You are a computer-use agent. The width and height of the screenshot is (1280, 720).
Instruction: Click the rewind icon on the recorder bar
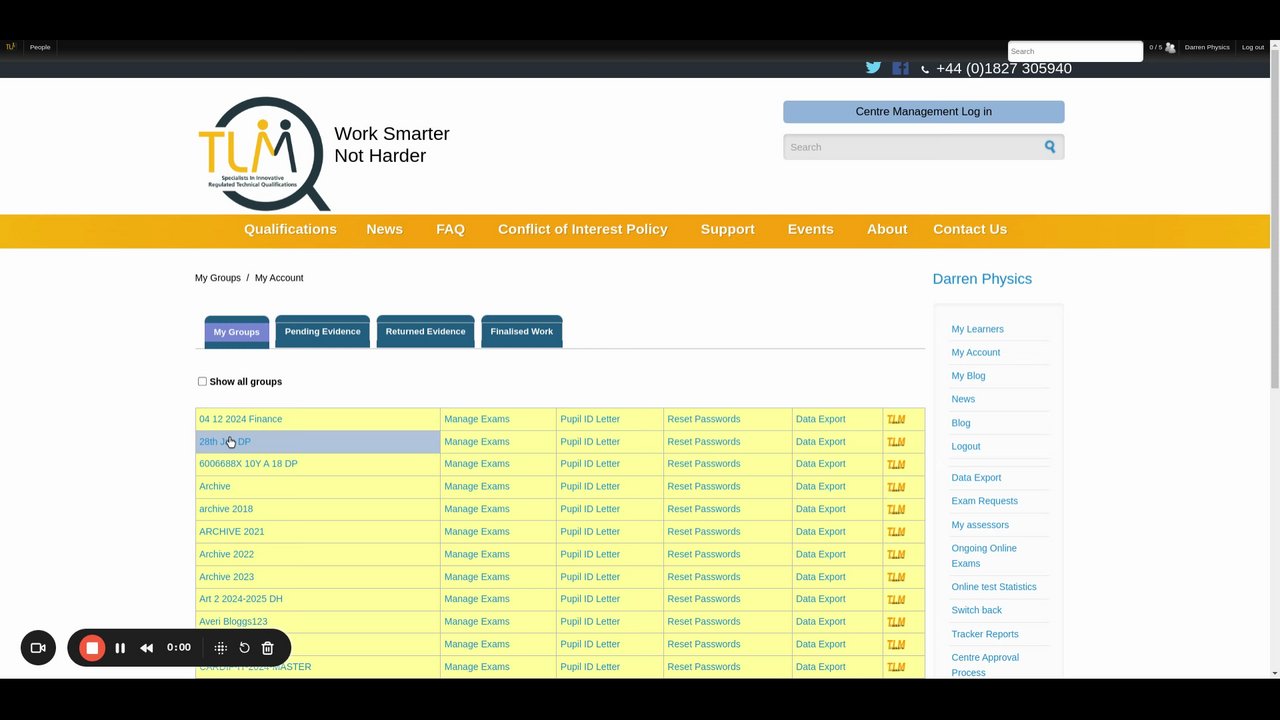tap(147, 648)
